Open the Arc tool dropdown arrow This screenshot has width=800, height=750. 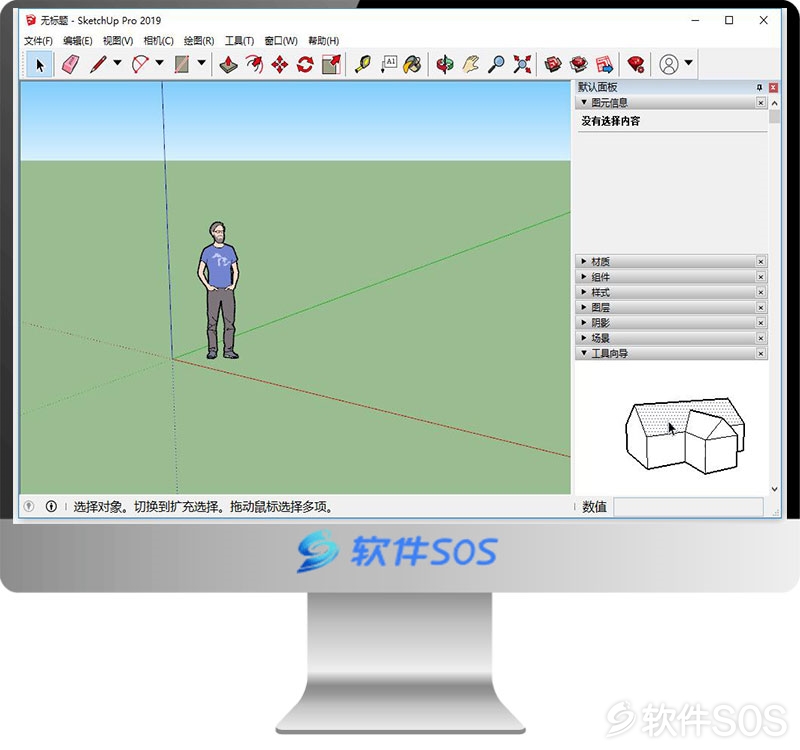(x=160, y=63)
